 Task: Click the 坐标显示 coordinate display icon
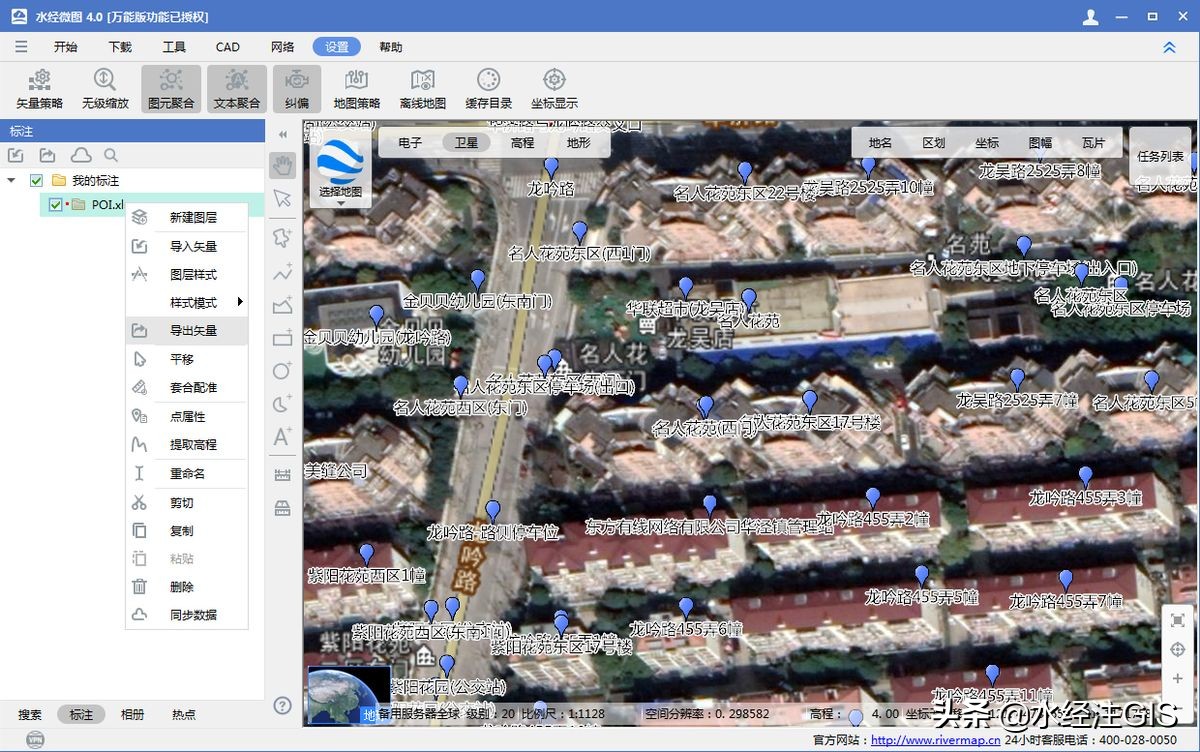pos(554,88)
